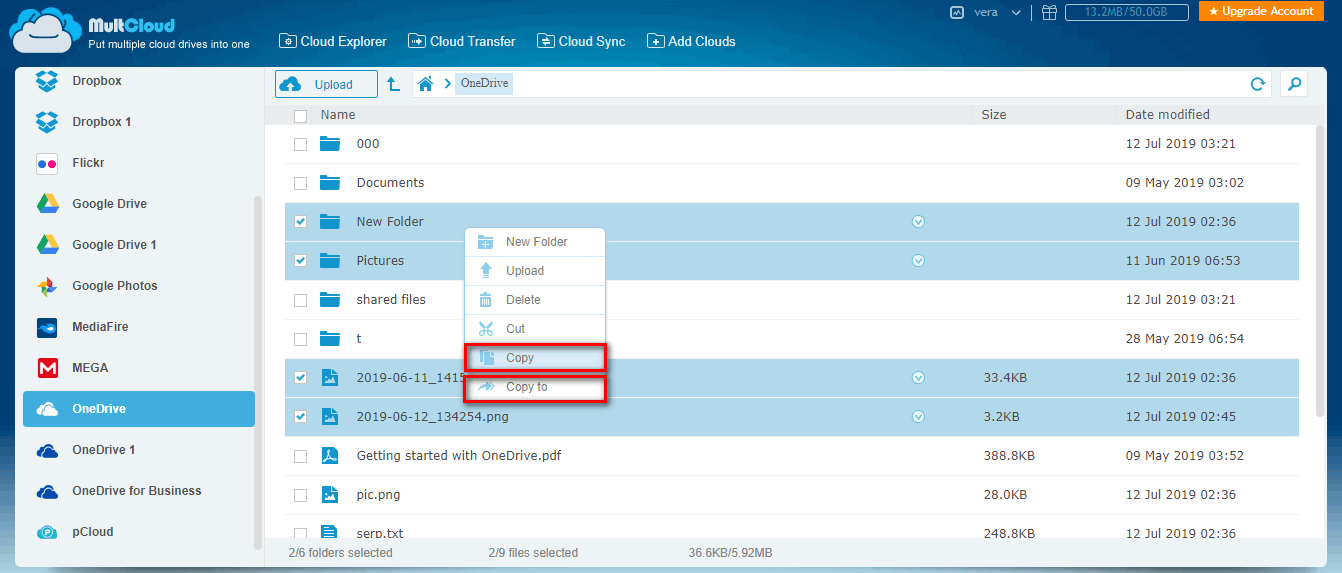Click the home icon in path bar
This screenshot has width=1342, height=573.
point(425,84)
